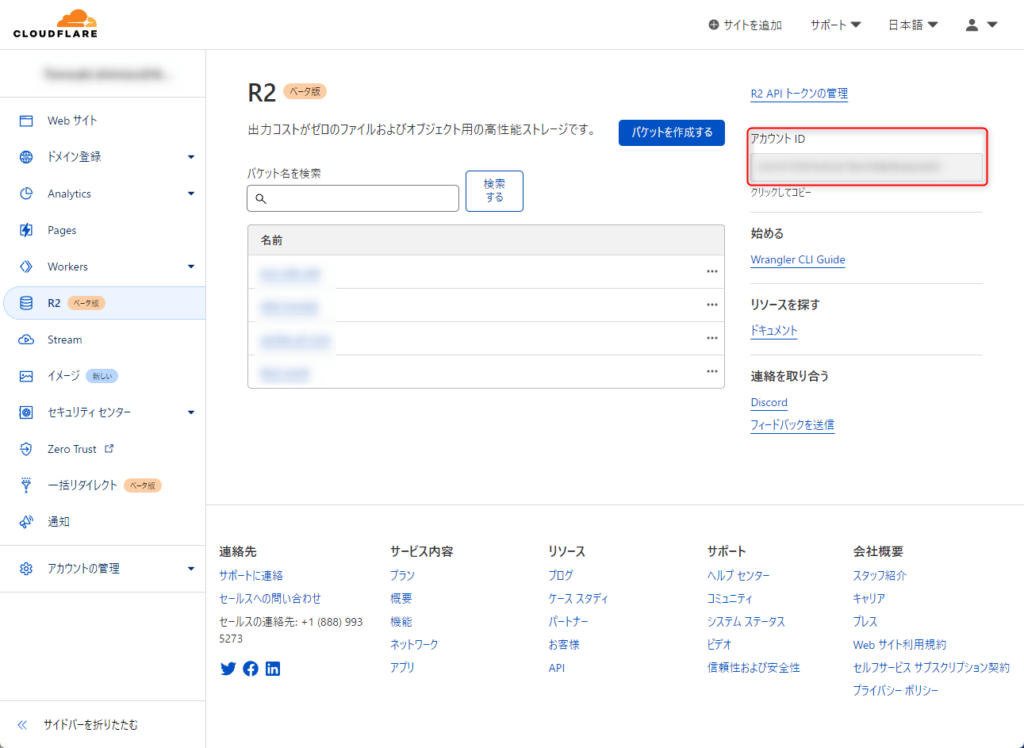Screen dimensions: 1024x748
Task: Open the Web サイト利用規約 footer link
Action: tap(899, 645)
